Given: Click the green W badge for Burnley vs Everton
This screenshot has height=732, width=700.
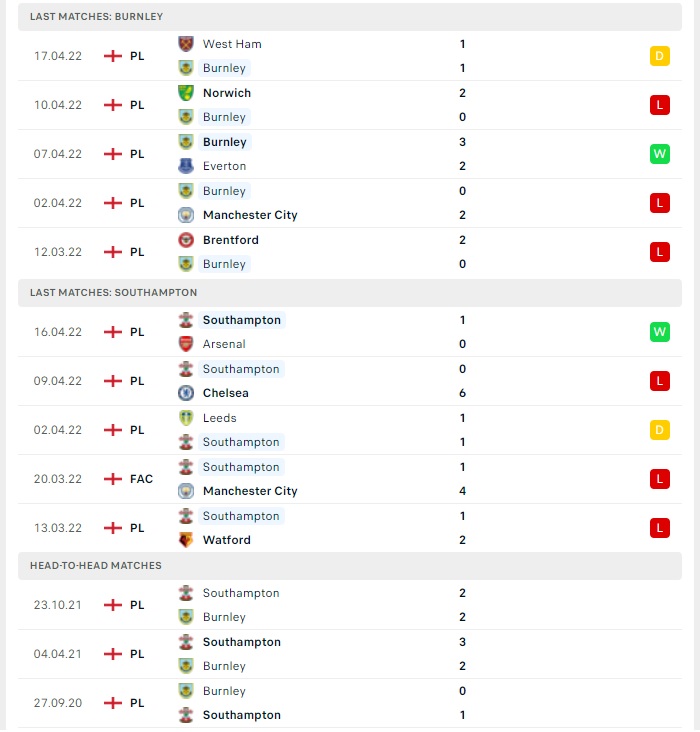Looking at the screenshot, I should click(x=659, y=154).
